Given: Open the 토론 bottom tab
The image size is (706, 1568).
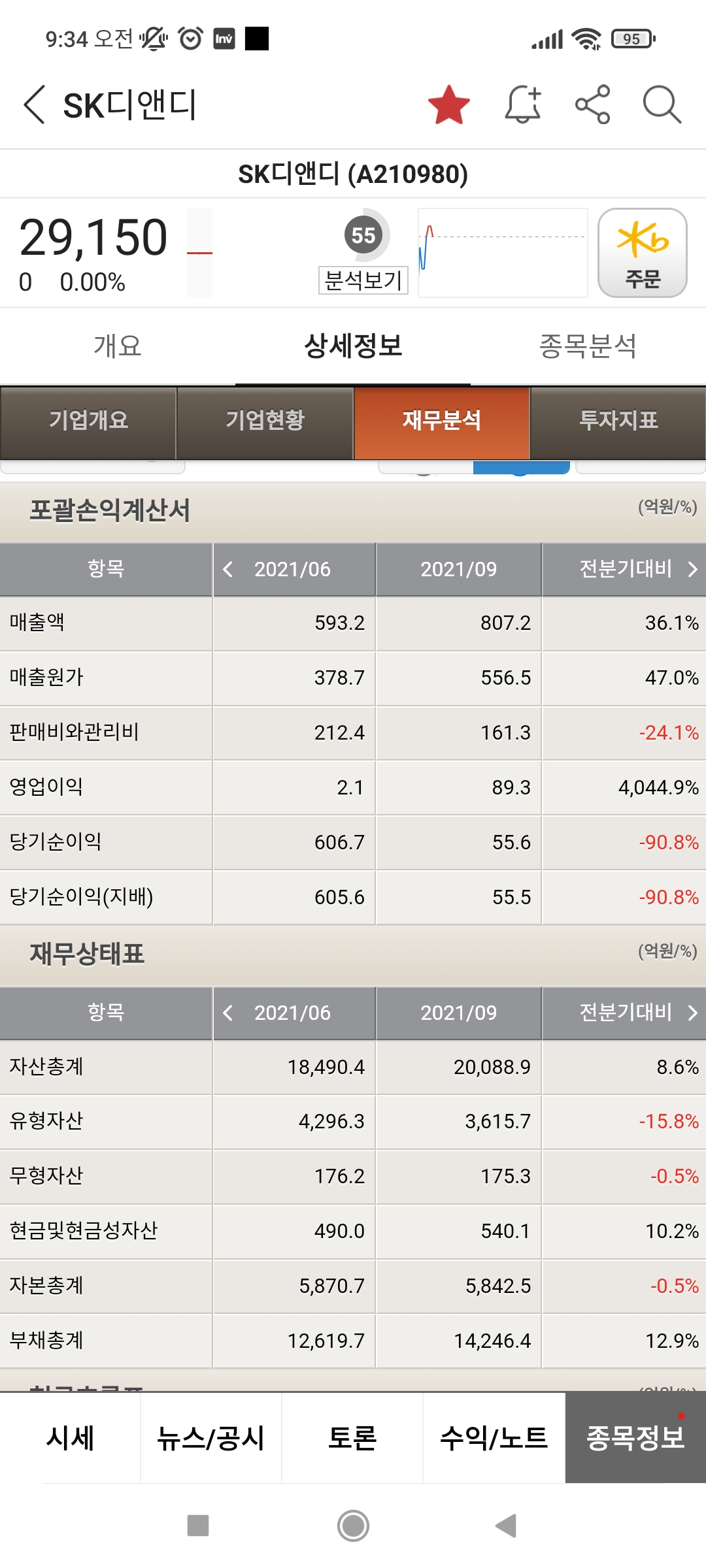Looking at the screenshot, I should tap(352, 1438).
